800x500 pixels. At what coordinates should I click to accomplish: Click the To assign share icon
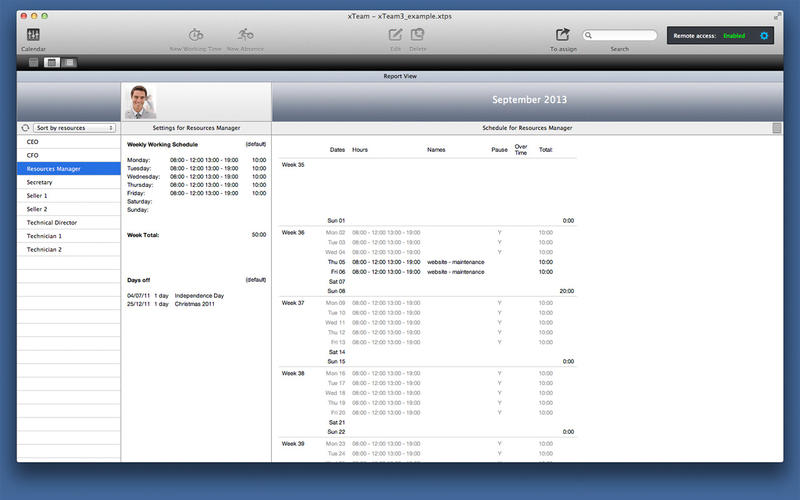pos(563,35)
